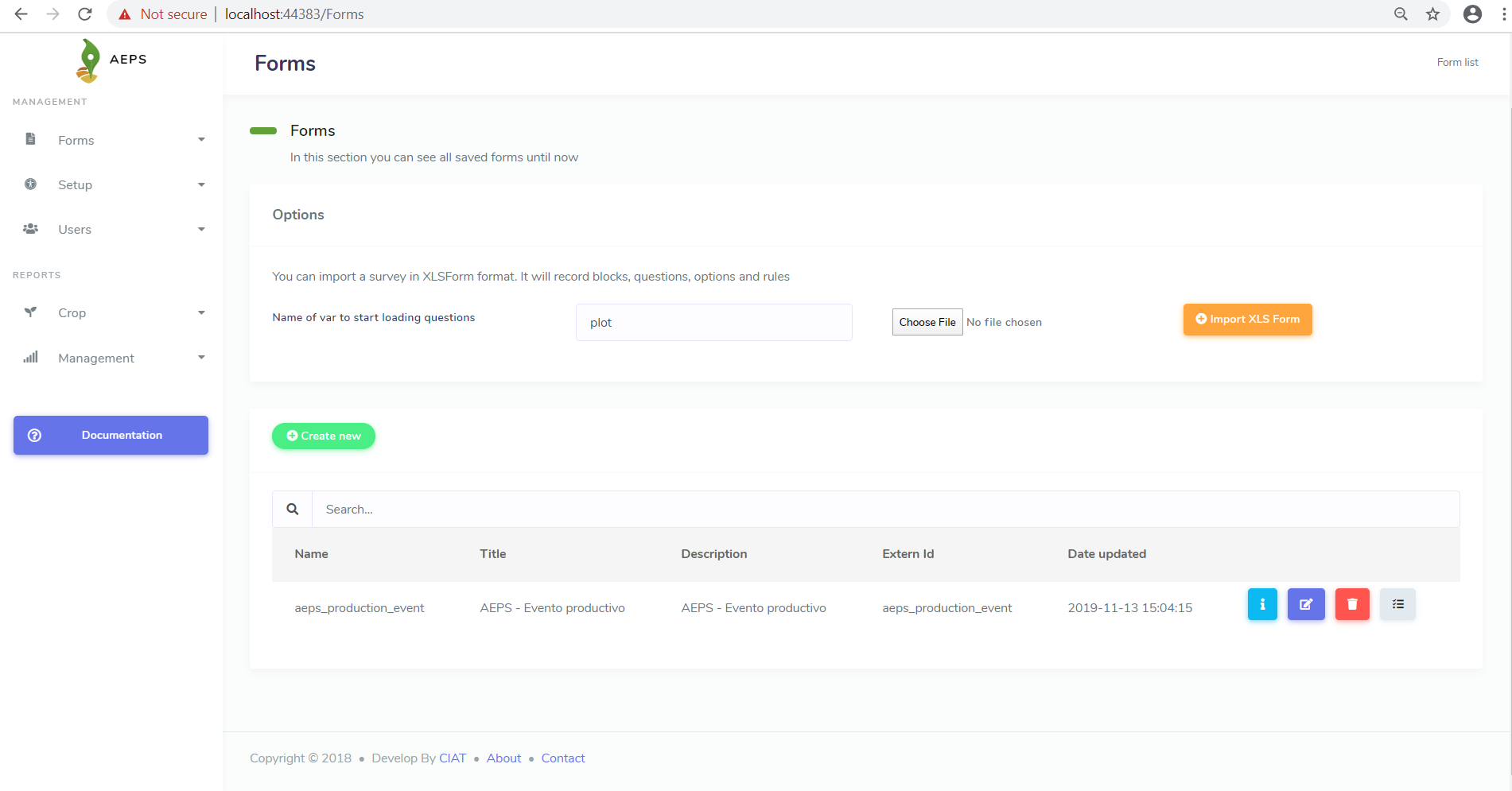Screen dimensions: 1512x791
Task: Open the About link in footer
Action: tap(504, 758)
